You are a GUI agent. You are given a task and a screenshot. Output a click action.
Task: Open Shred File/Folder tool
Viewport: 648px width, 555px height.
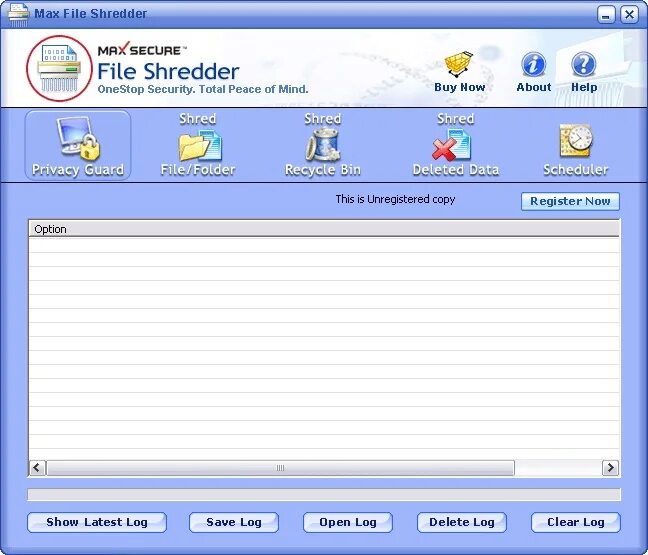point(198,145)
